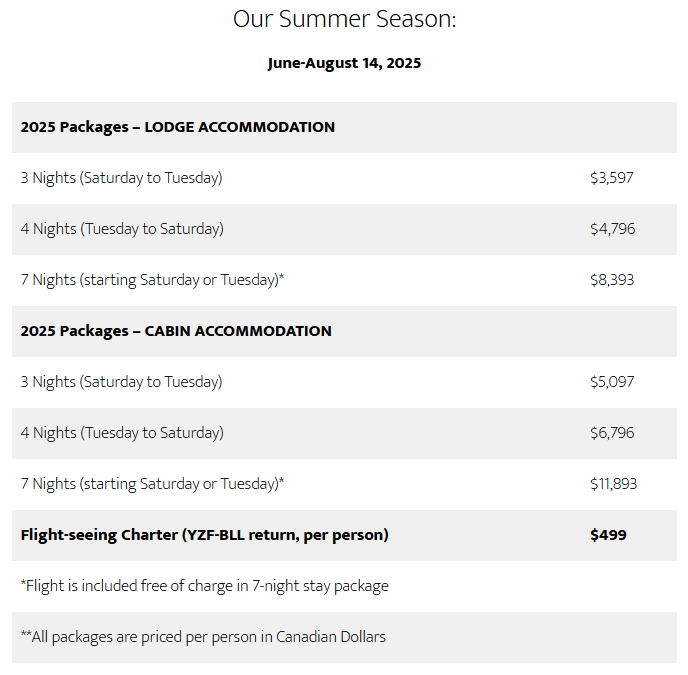The width and height of the screenshot is (688, 675).
Task: Click the $6,796 cabin price
Action: tap(612, 433)
